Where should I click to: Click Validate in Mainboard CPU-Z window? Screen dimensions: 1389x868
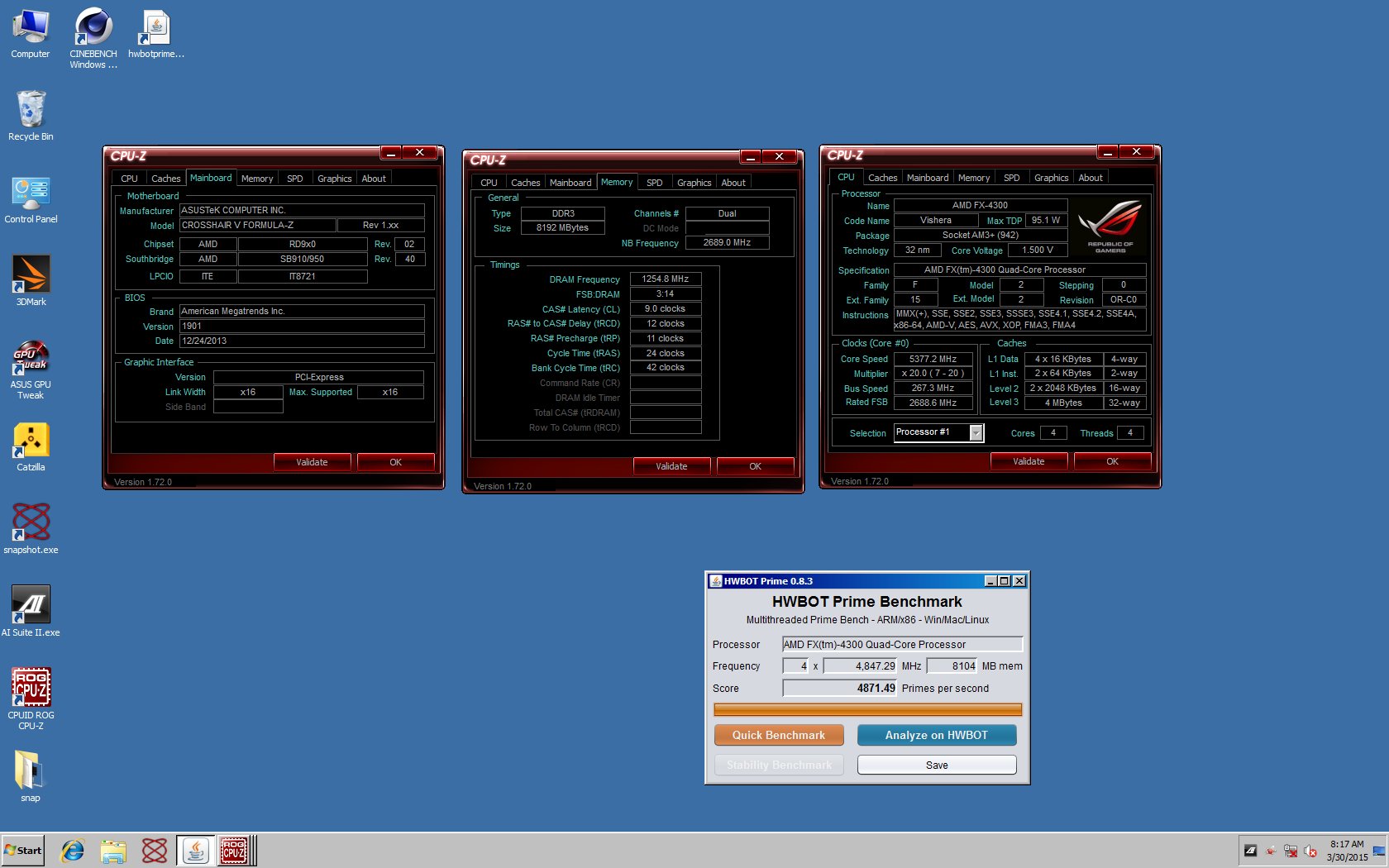tap(313, 462)
